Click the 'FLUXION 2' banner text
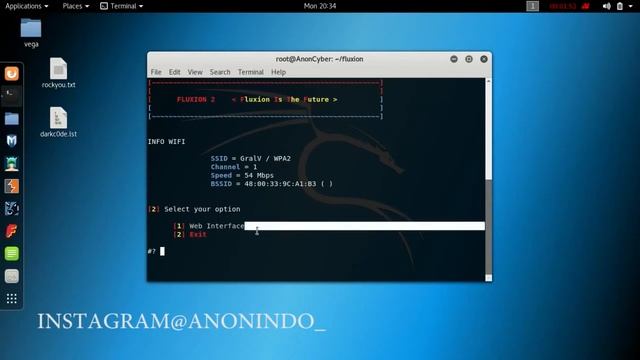Viewport: 640px width, 360px height. 196,99
